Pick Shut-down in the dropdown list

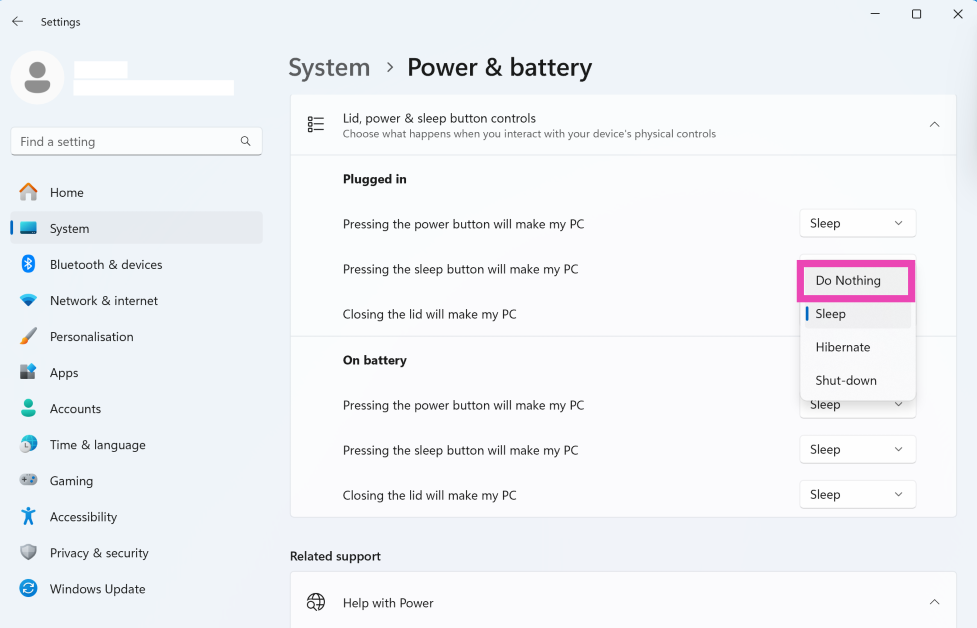(x=846, y=381)
